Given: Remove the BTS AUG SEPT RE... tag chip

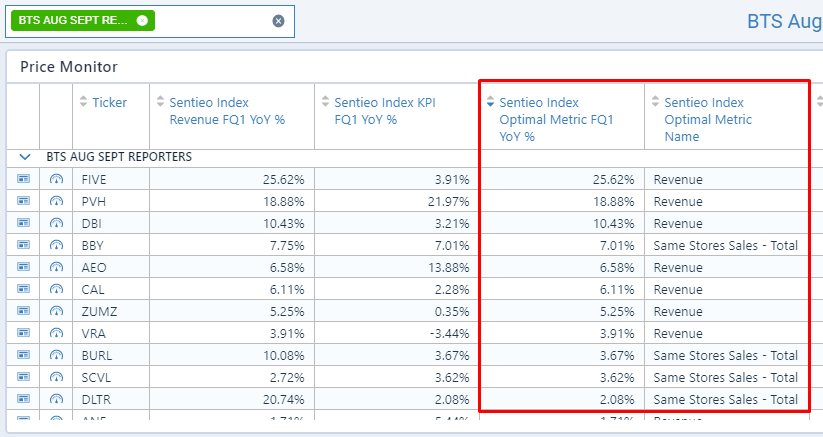Looking at the screenshot, I should pos(142,20).
